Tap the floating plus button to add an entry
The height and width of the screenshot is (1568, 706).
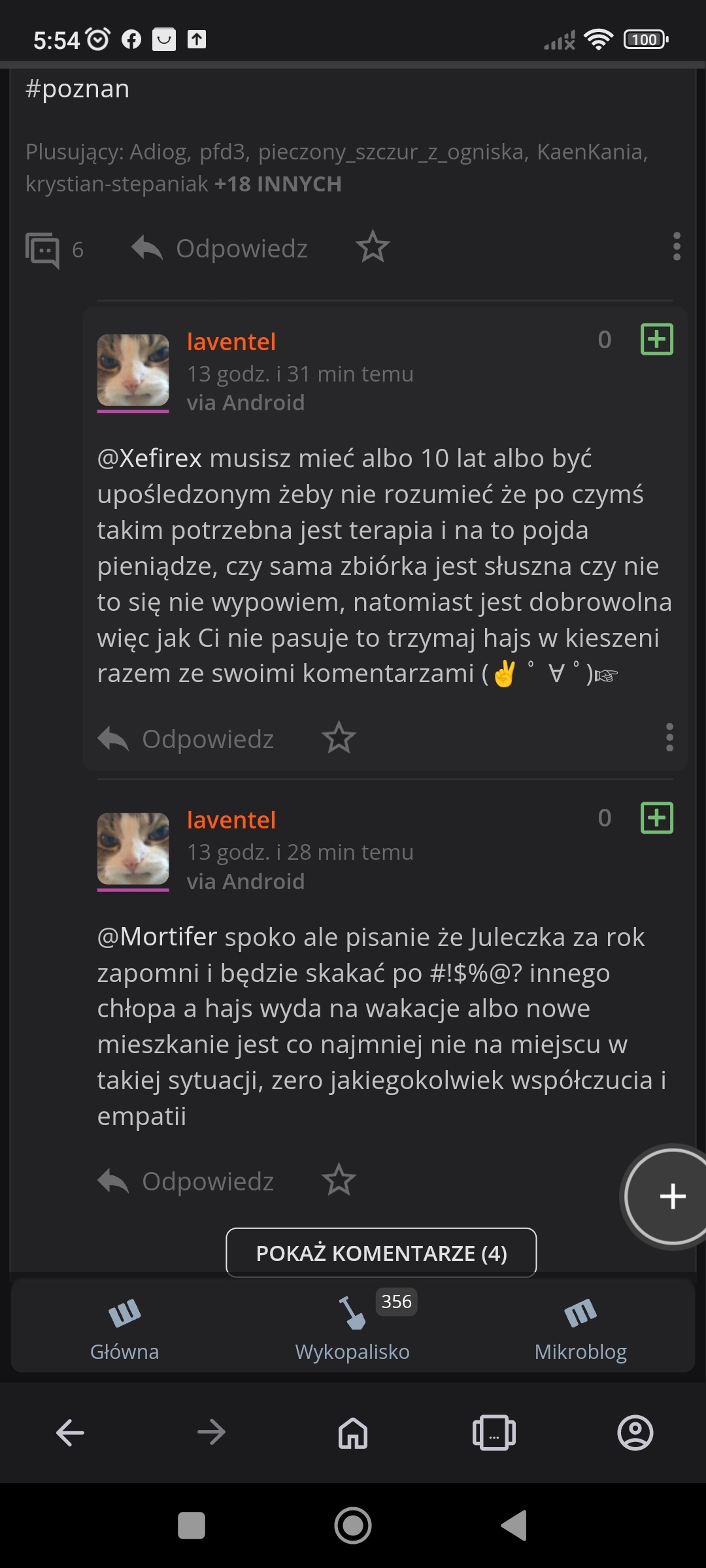coord(671,1197)
